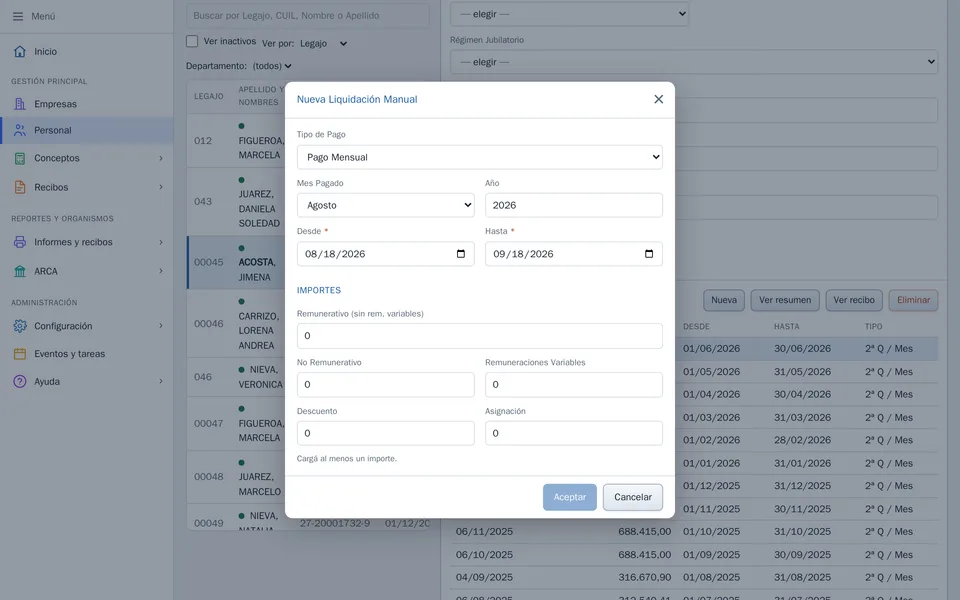Click the Eventos y tareas calendar icon
Image resolution: width=960 pixels, height=600 pixels.
tap(20, 354)
